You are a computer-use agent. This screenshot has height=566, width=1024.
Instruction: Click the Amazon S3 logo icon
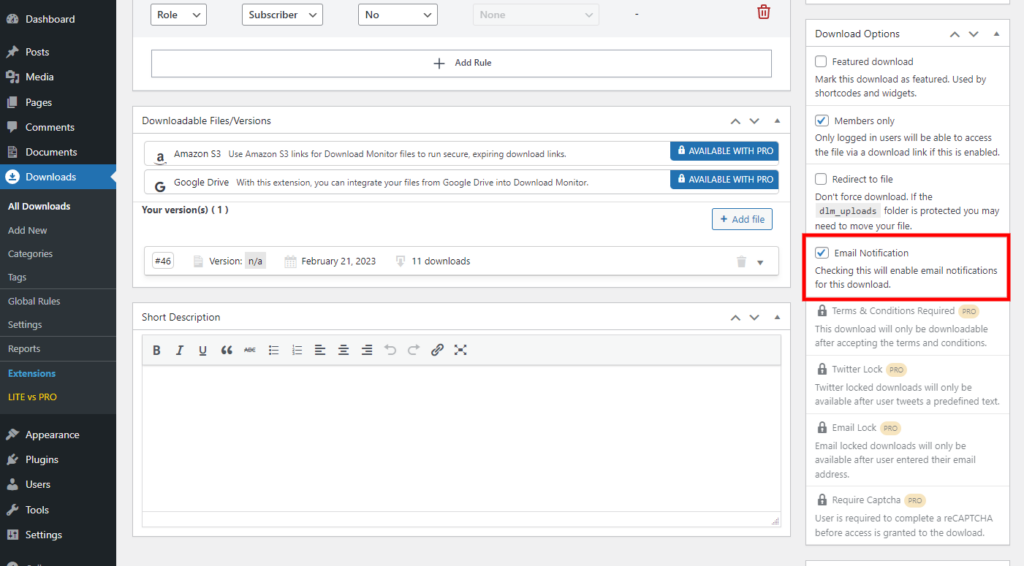point(160,157)
